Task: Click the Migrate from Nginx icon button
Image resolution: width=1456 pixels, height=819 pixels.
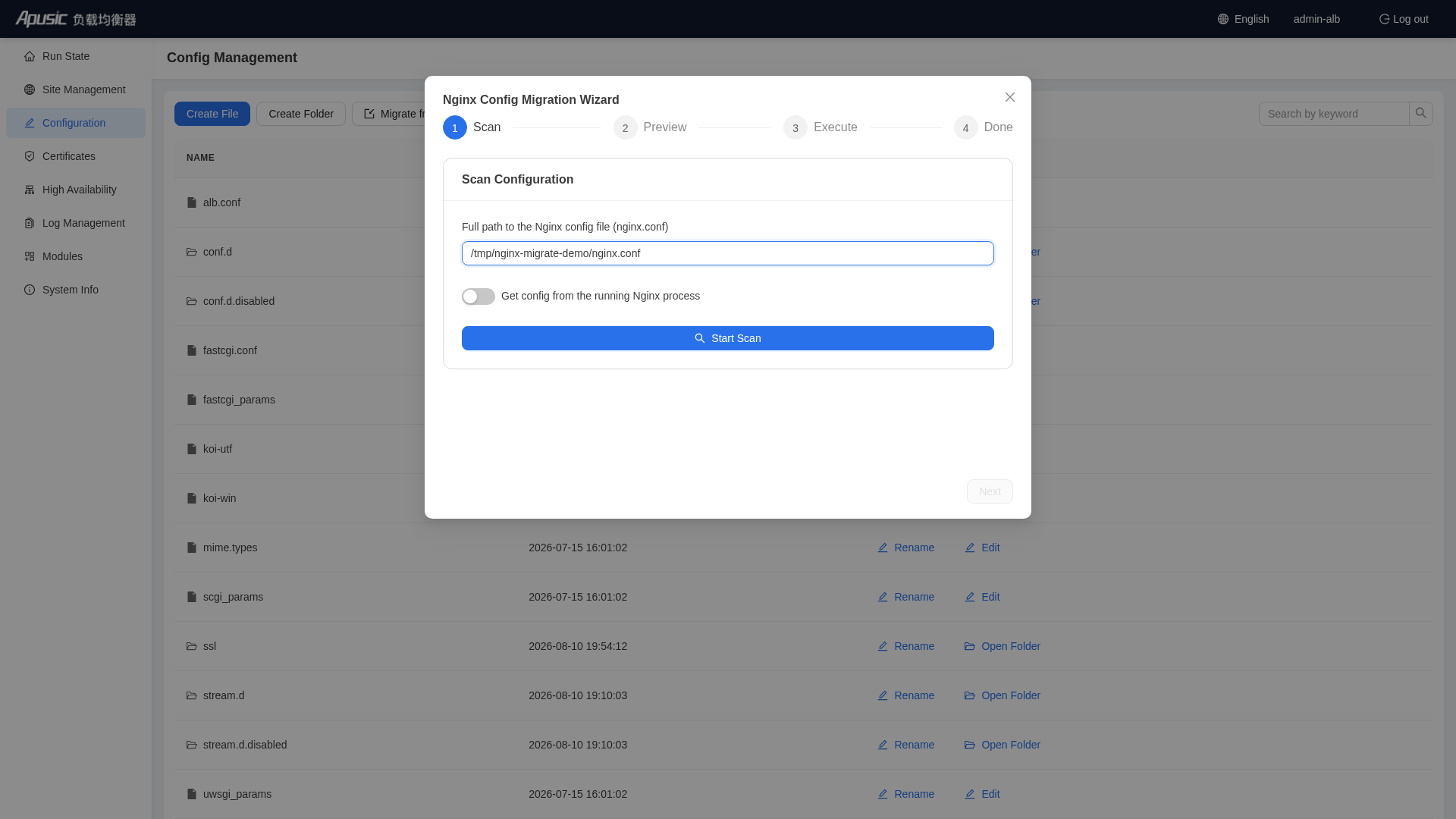Action: click(369, 114)
